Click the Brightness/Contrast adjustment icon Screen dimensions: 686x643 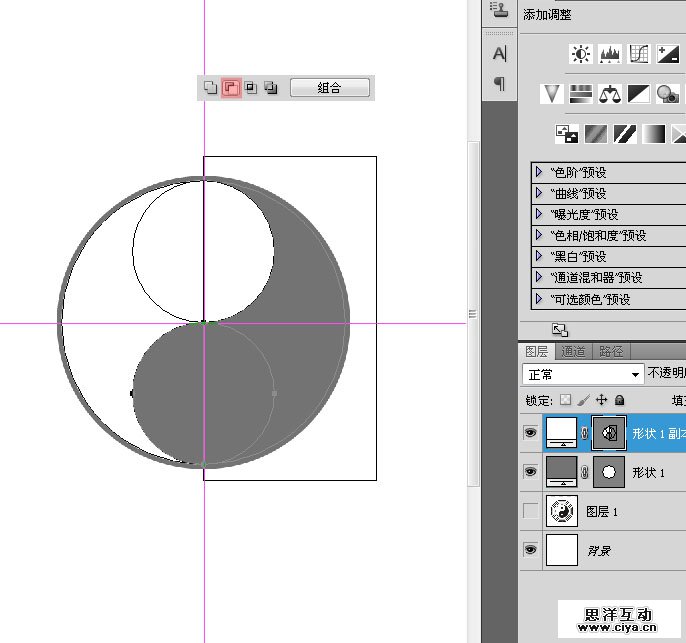click(580, 54)
